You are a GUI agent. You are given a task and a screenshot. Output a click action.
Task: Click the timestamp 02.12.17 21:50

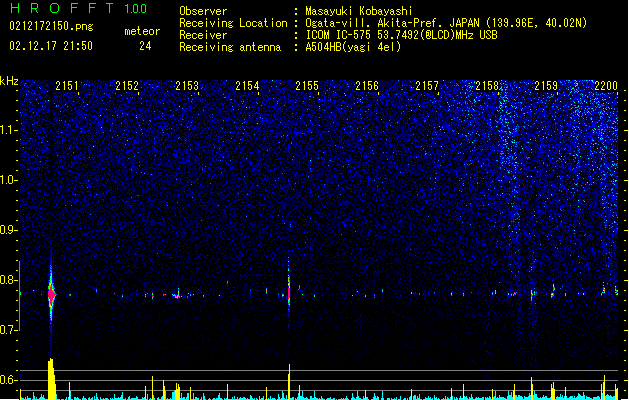click(51, 46)
